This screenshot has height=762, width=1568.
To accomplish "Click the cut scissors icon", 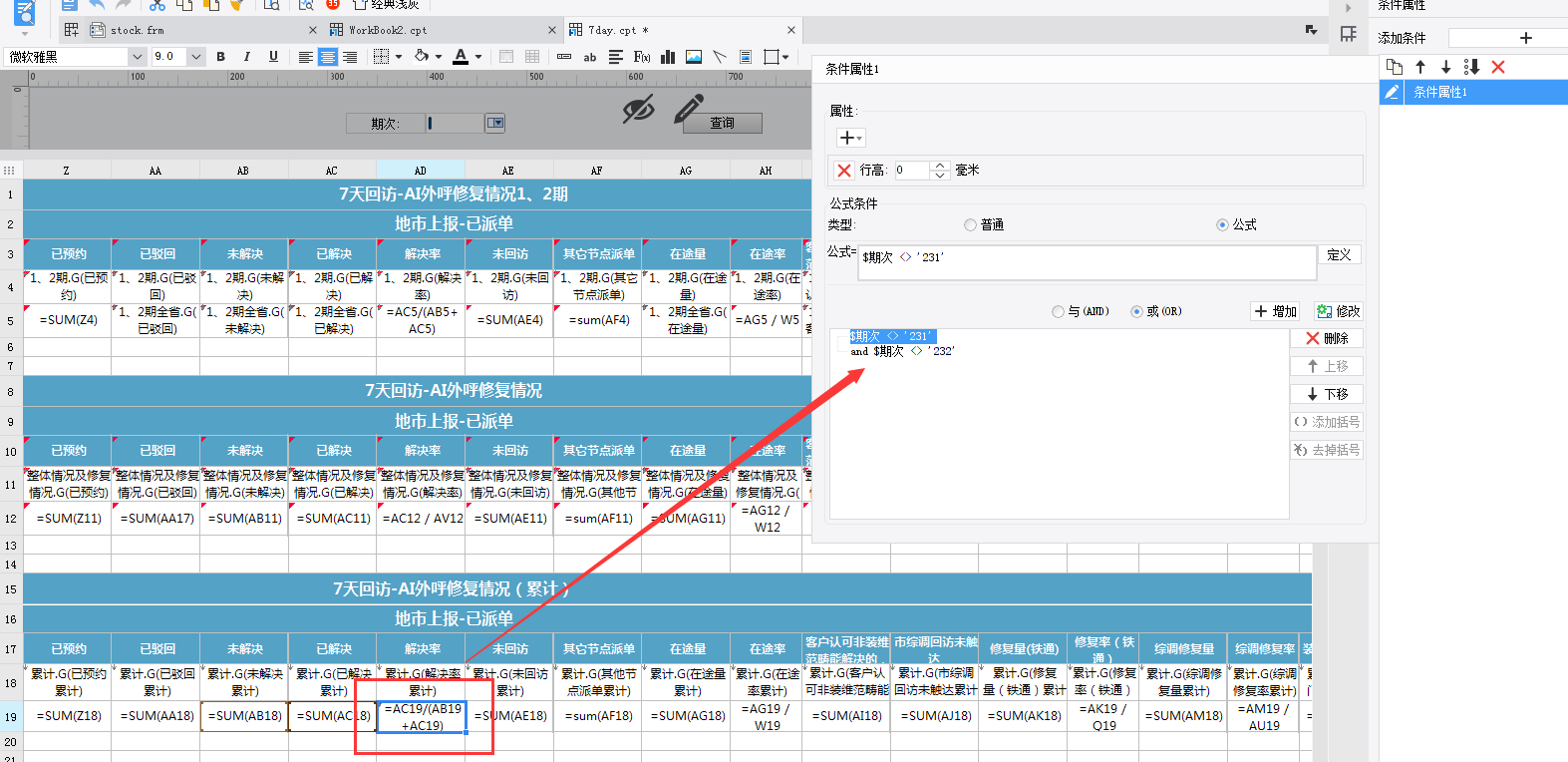I will [x=157, y=5].
